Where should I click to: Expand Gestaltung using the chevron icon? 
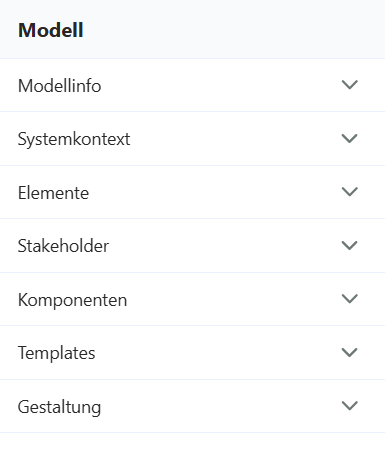tap(350, 406)
